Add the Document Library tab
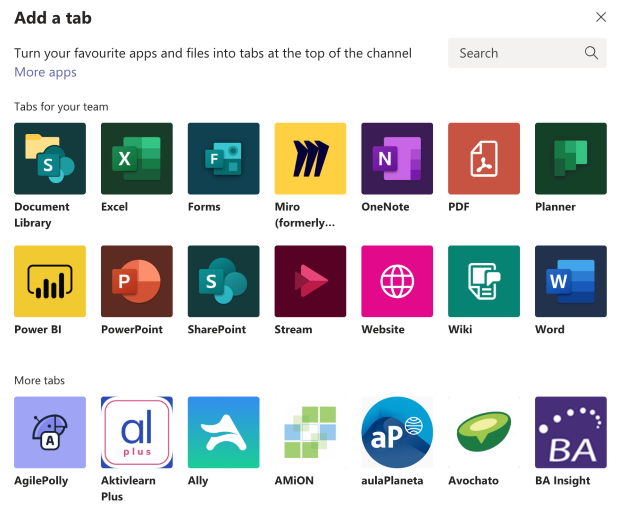The height and width of the screenshot is (508, 620). (x=50, y=159)
